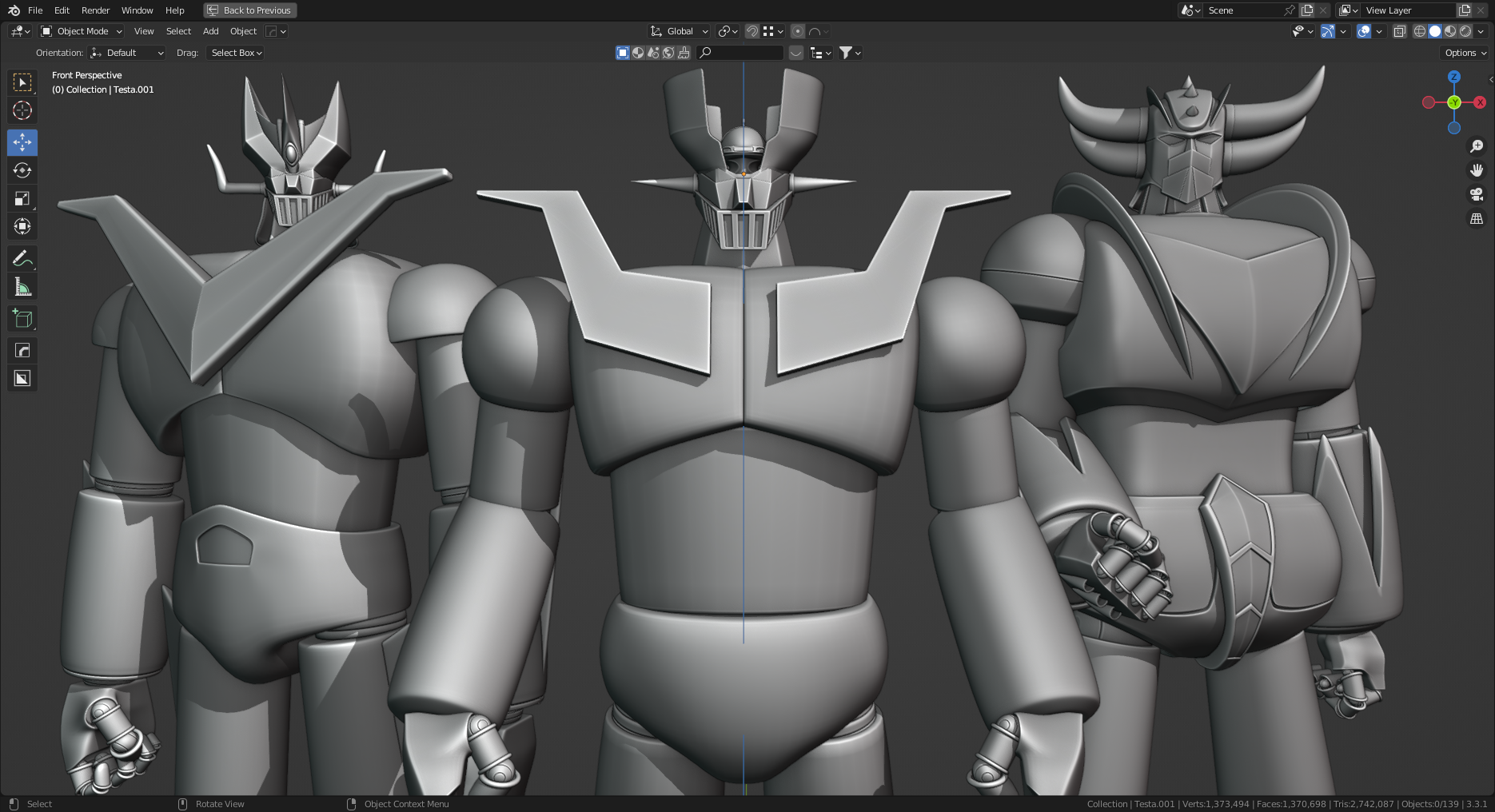
Task: Open the viewport shading options arrow
Action: click(1481, 31)
